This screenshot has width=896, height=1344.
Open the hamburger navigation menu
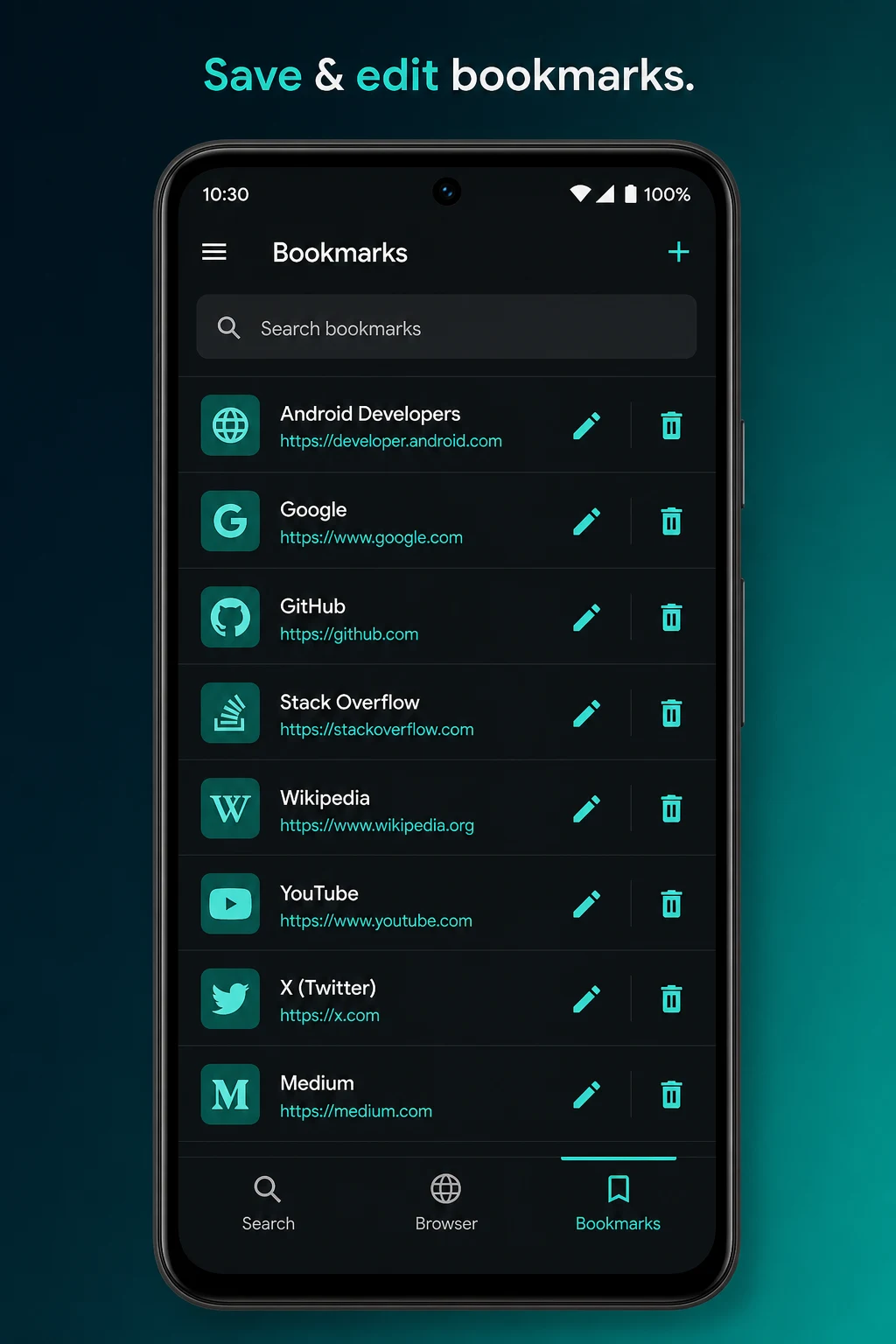214,252
